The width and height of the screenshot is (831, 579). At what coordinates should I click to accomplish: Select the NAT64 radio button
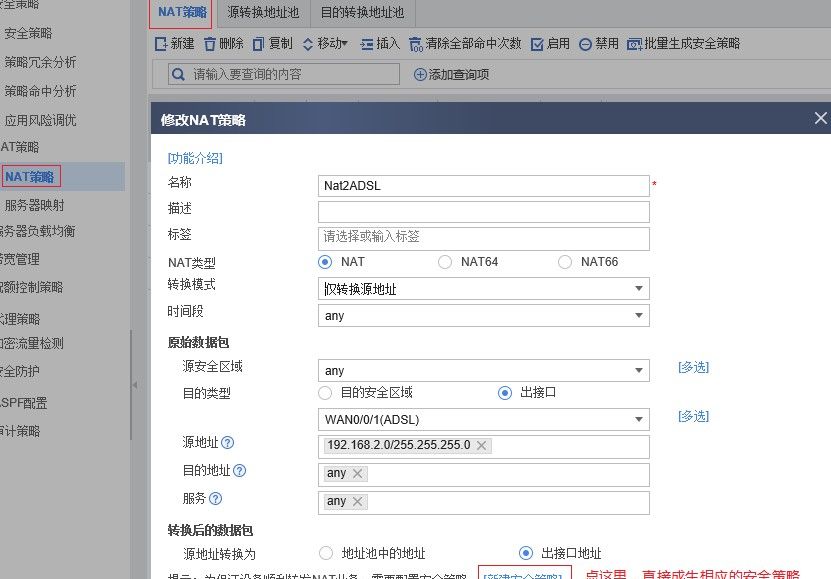tap(444, 262)
